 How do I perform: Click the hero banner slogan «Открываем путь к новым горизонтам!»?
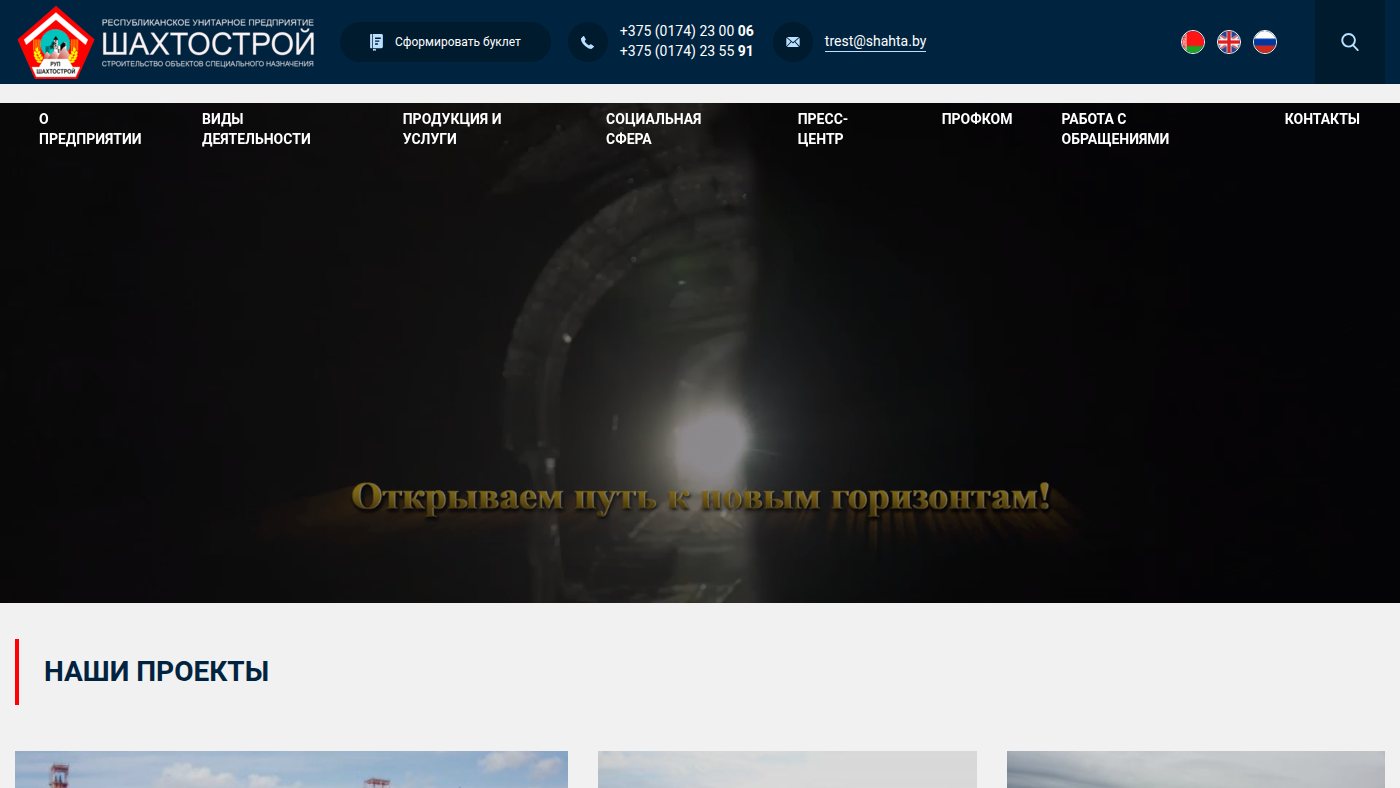tap(701, 497)
